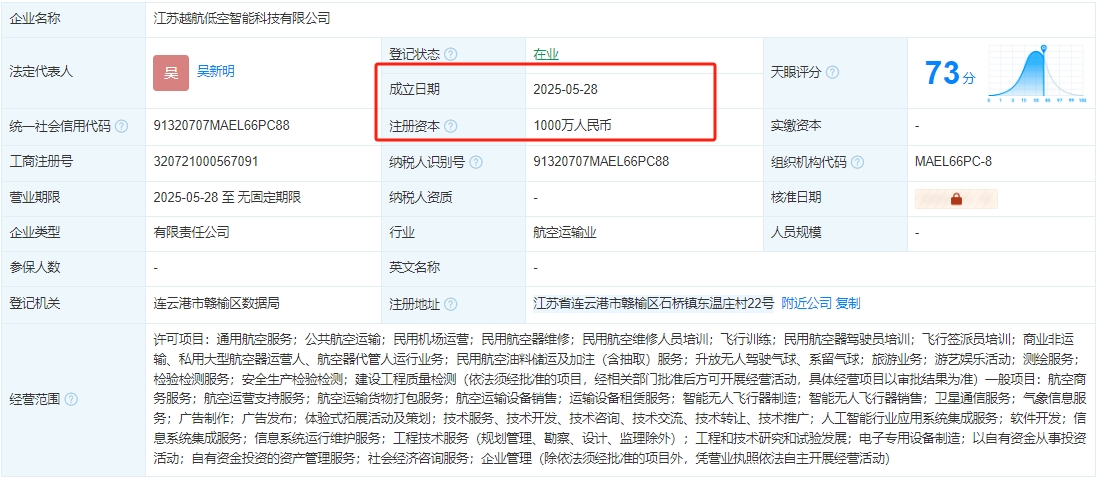Click the help icon beside 纳税人识别号
The width and height of the screenshot is (1105, 481).
tap(476, 163)
